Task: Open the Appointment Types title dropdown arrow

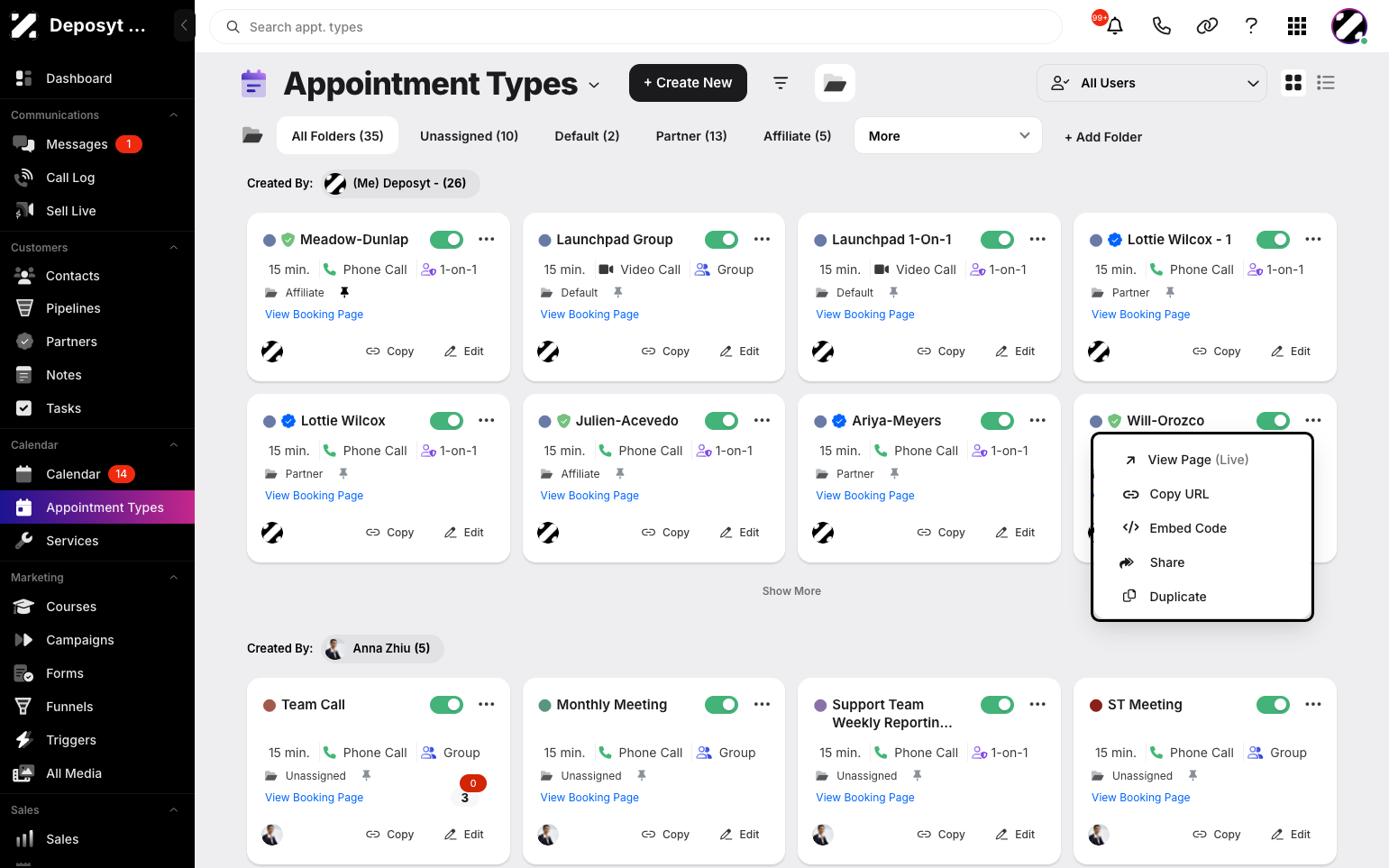Action: (594, 85)
